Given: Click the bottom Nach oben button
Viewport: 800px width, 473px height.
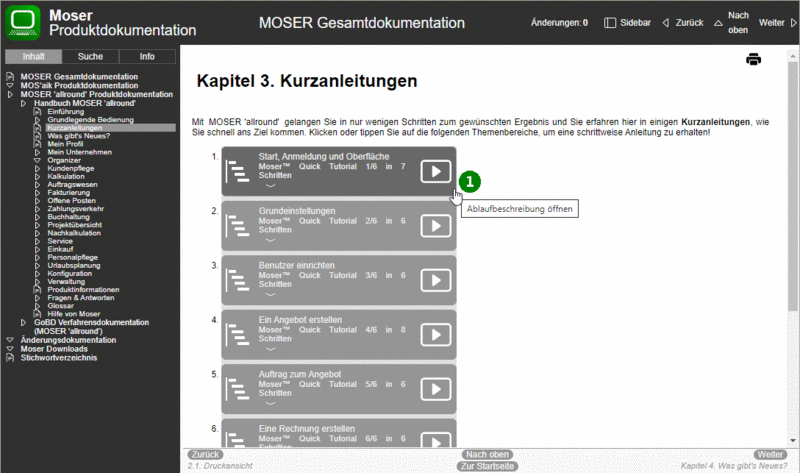Looking at the screenshot, I should tap(487, 454).
